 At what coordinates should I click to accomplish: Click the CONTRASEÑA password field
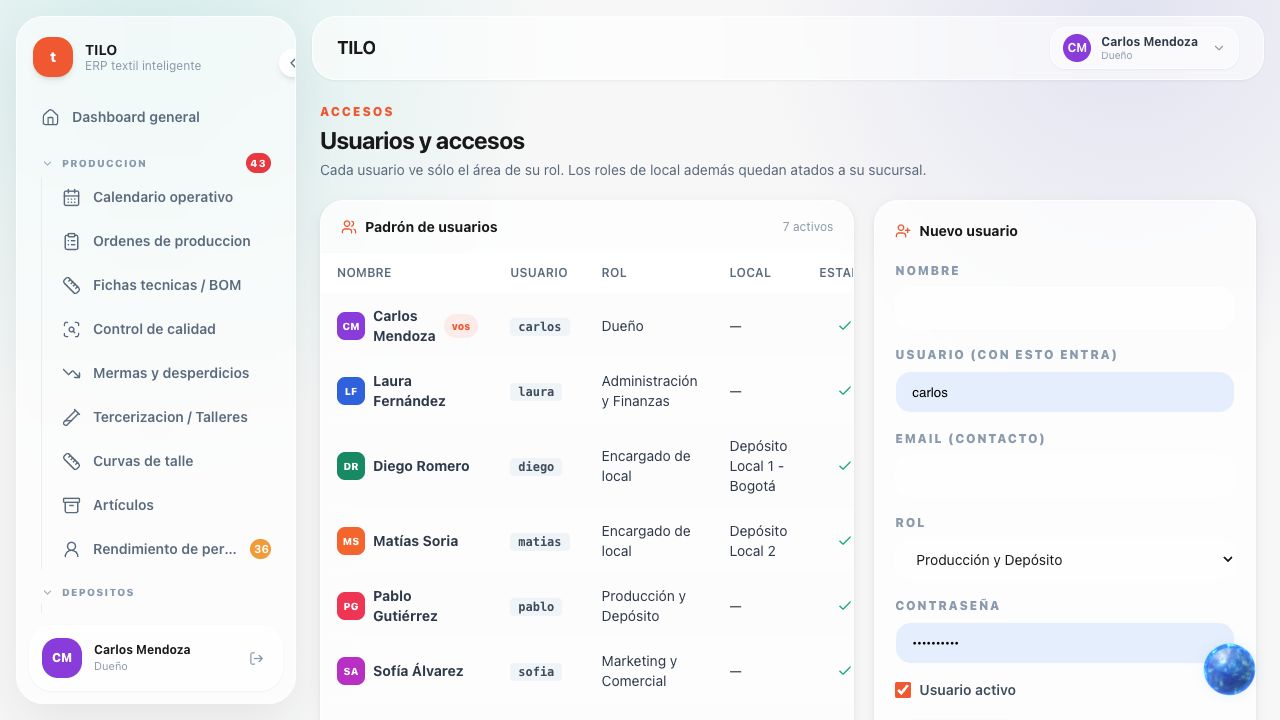coord(1065,643)
